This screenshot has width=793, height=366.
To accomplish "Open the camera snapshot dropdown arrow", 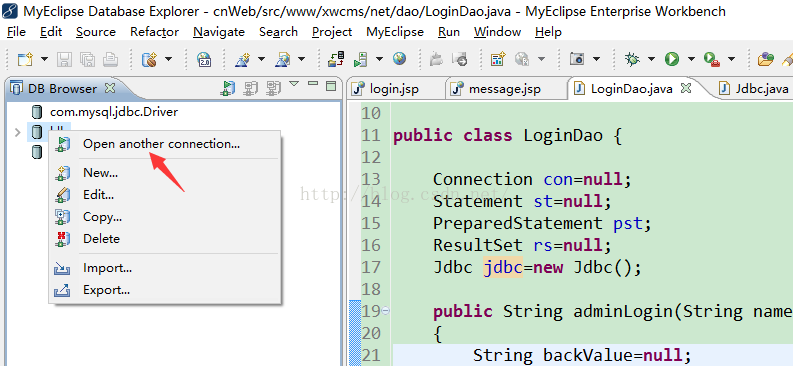I will [596, 59].
